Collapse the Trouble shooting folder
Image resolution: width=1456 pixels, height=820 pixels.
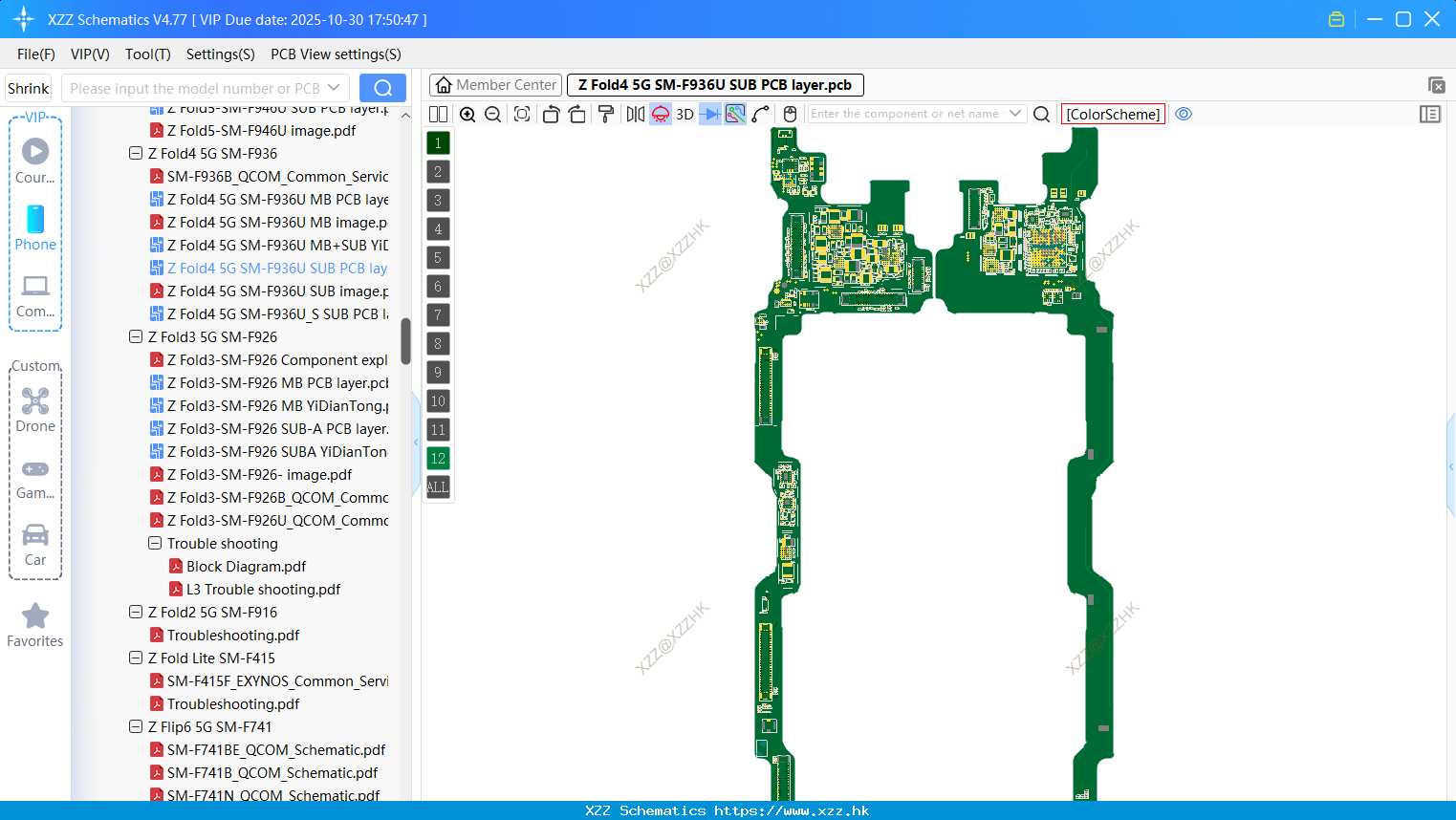coord(155,543)
